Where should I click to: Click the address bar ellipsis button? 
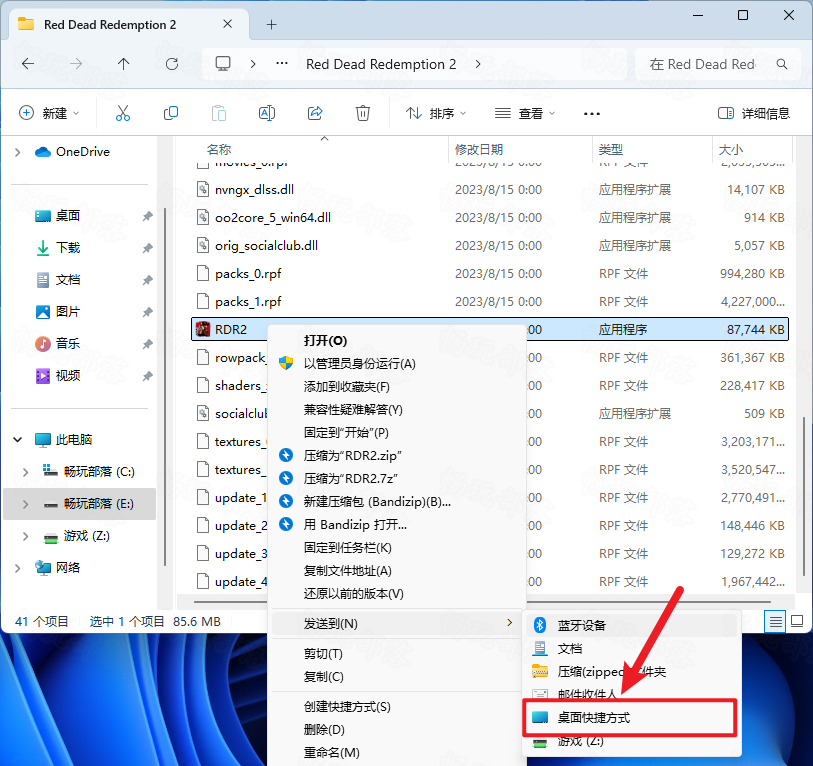tap(282, 63)
